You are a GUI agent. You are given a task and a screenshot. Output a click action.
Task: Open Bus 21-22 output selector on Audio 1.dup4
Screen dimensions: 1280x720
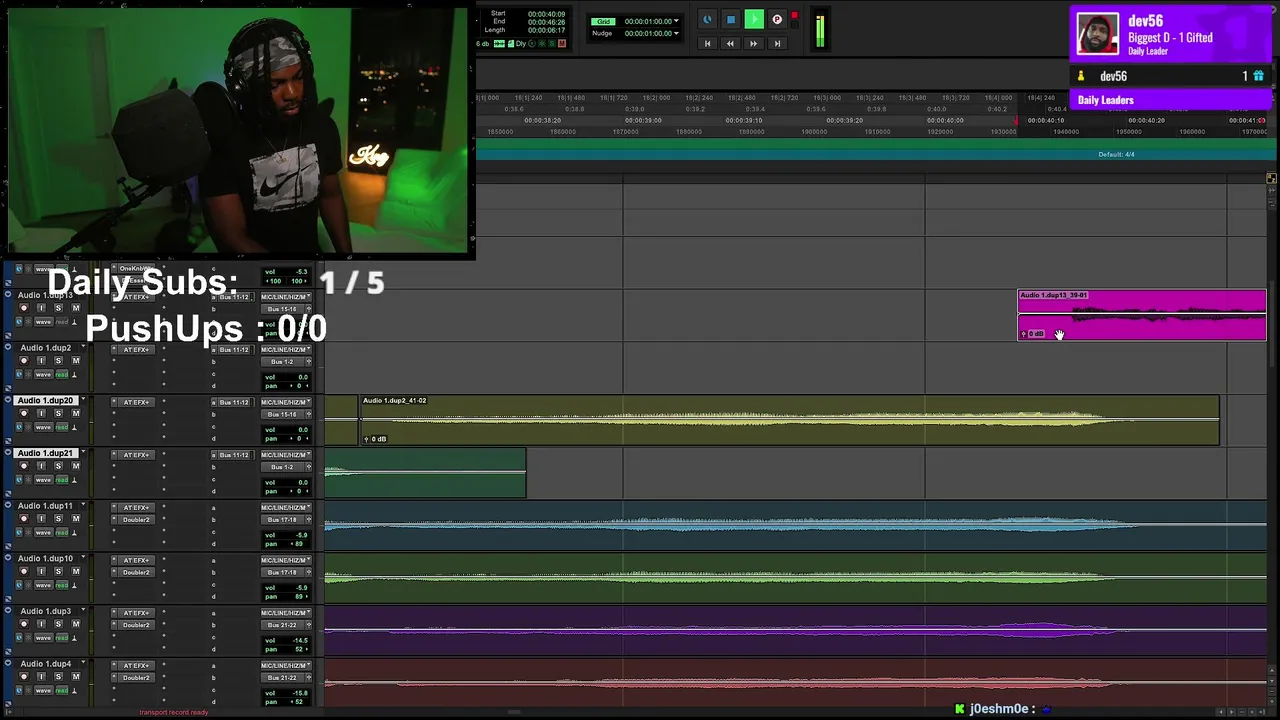click(x=282, y=678)
